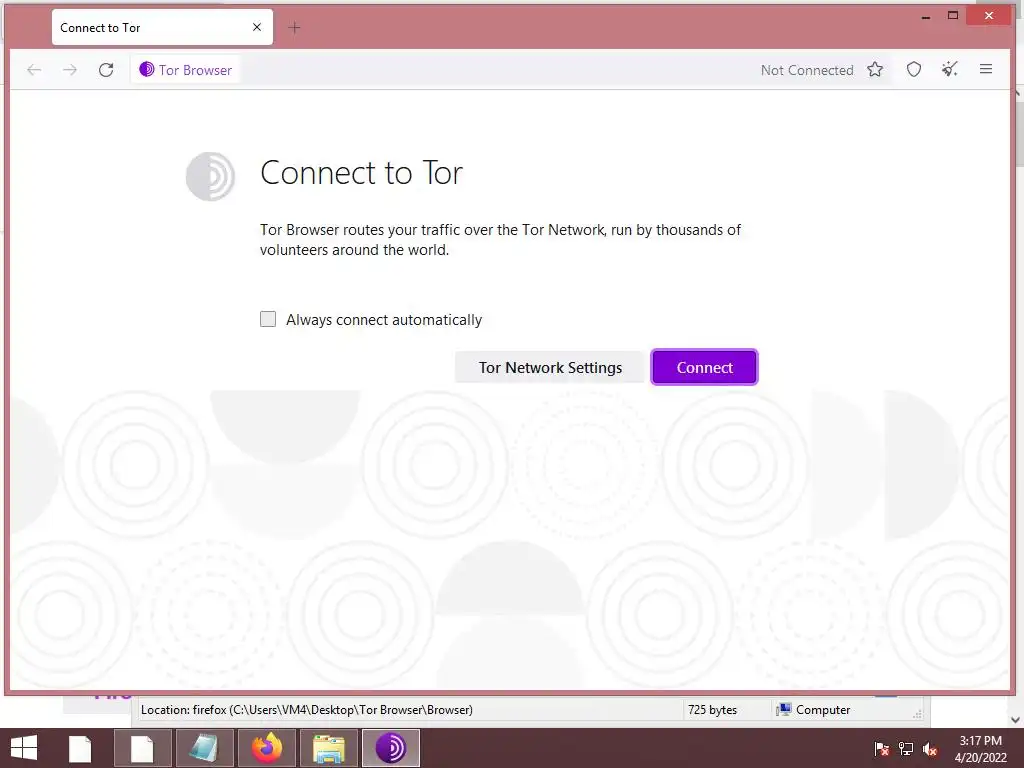Image resolution: width=1024 pixels, height=768 pixels.
Task: Click the Computer status bar entry
Action: point(814,709)
